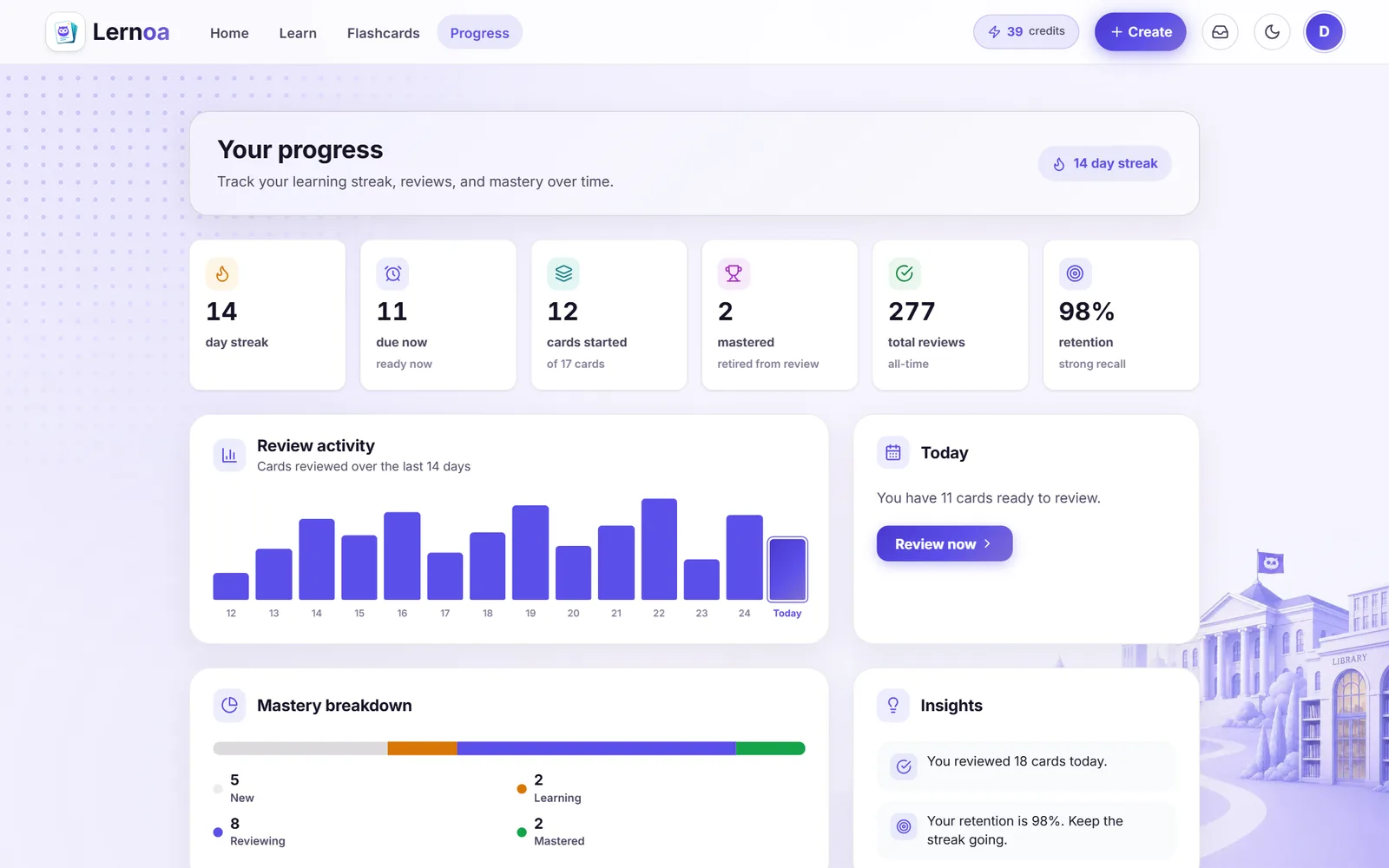Click the bar for day 16
Image resolution: width=1389 pixels, height=868 pixels.
tap(402, 556)
